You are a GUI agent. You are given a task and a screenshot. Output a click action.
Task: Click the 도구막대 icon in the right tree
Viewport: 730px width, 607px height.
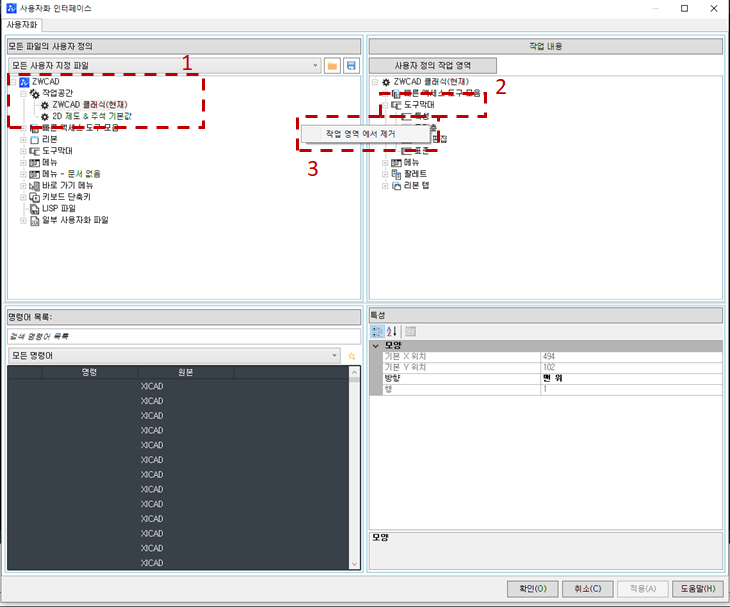(x=396, y=105)
